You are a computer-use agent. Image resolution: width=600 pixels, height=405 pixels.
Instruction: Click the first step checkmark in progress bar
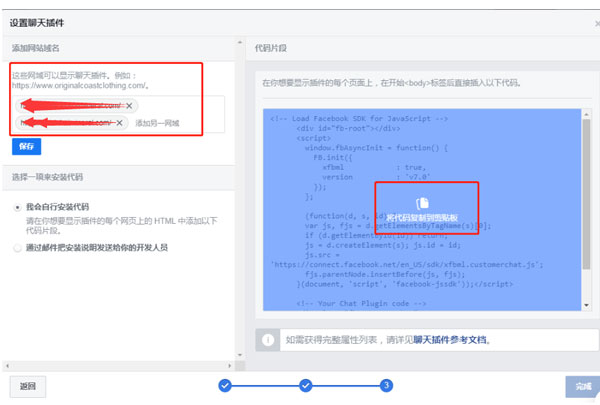[225, 385]
